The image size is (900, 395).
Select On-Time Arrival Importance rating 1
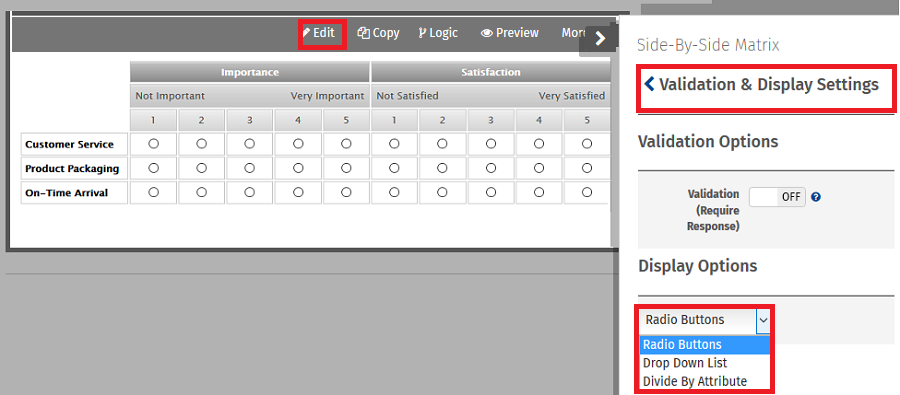[153, 192]
